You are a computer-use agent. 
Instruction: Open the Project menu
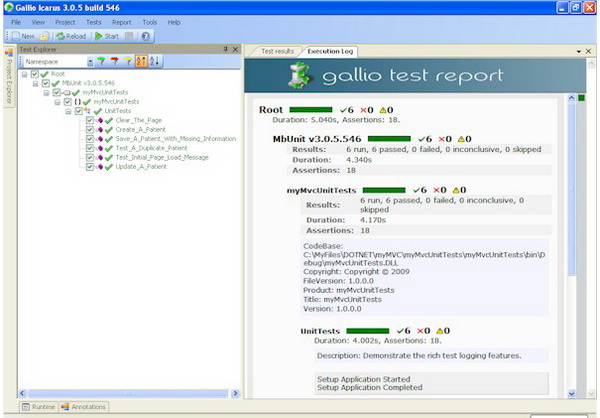click(65, 22)
